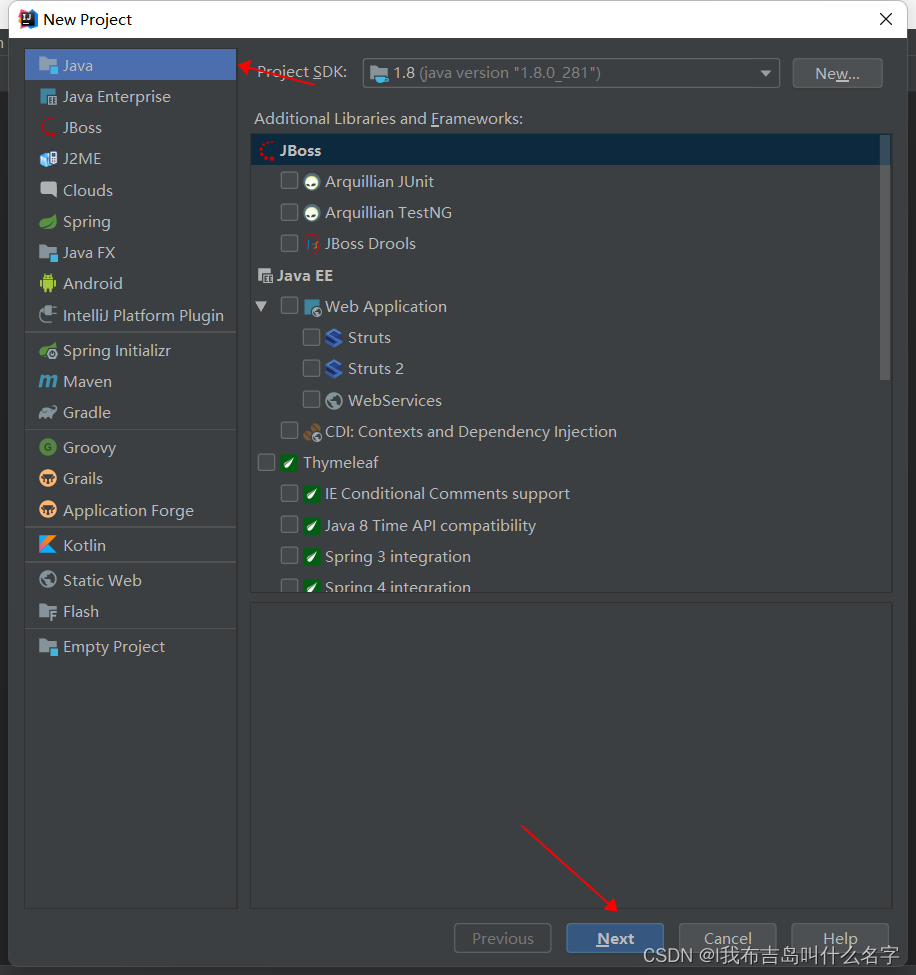Viewport: 916px width, 975px height.
Task: Tick the Web Application checkbox
Action: pos(289,305)
